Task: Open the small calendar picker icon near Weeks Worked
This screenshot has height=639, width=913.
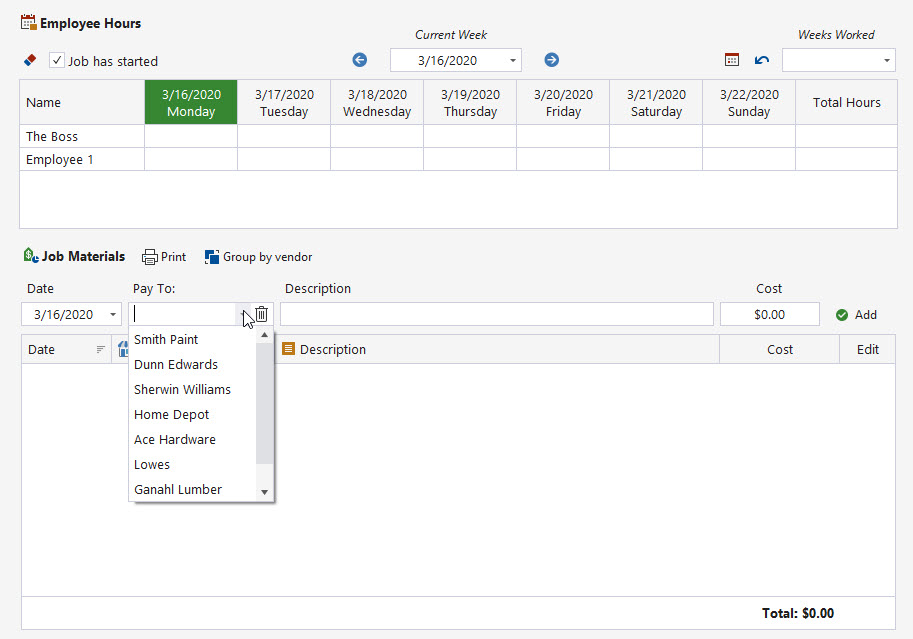Action: pyautogui.click(x=731, y=60)
